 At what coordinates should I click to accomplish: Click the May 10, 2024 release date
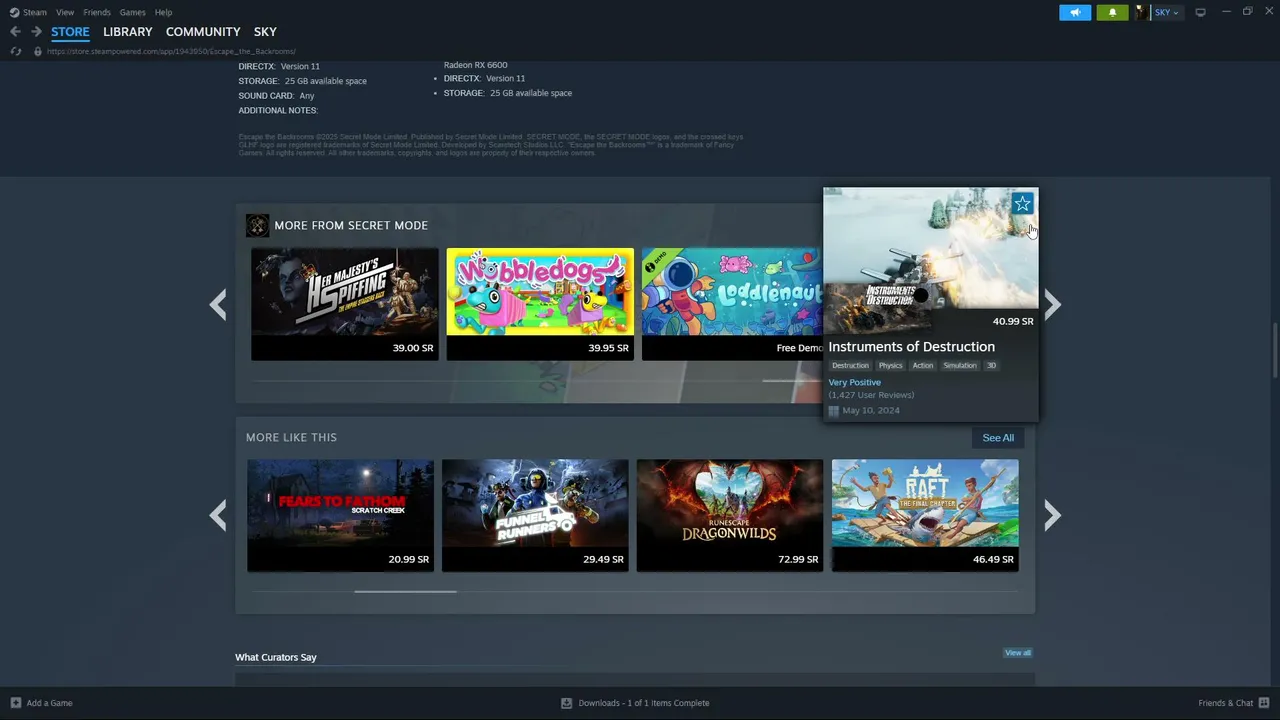pyautogui.click(x=871, y=411)
